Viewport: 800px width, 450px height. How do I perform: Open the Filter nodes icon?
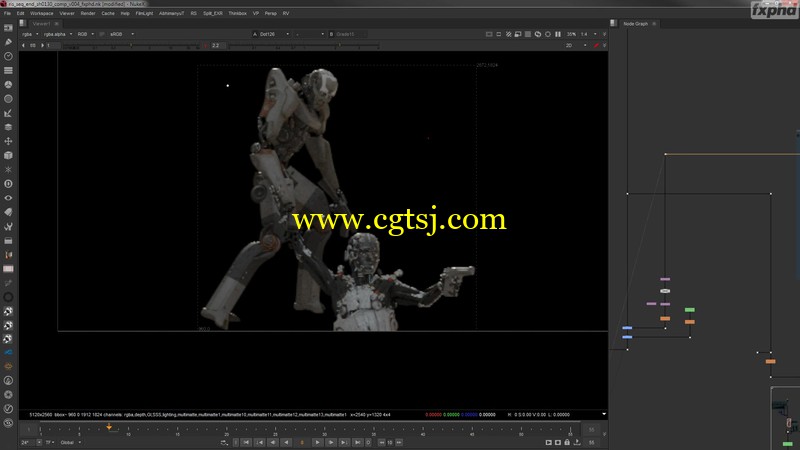(8, 99)
